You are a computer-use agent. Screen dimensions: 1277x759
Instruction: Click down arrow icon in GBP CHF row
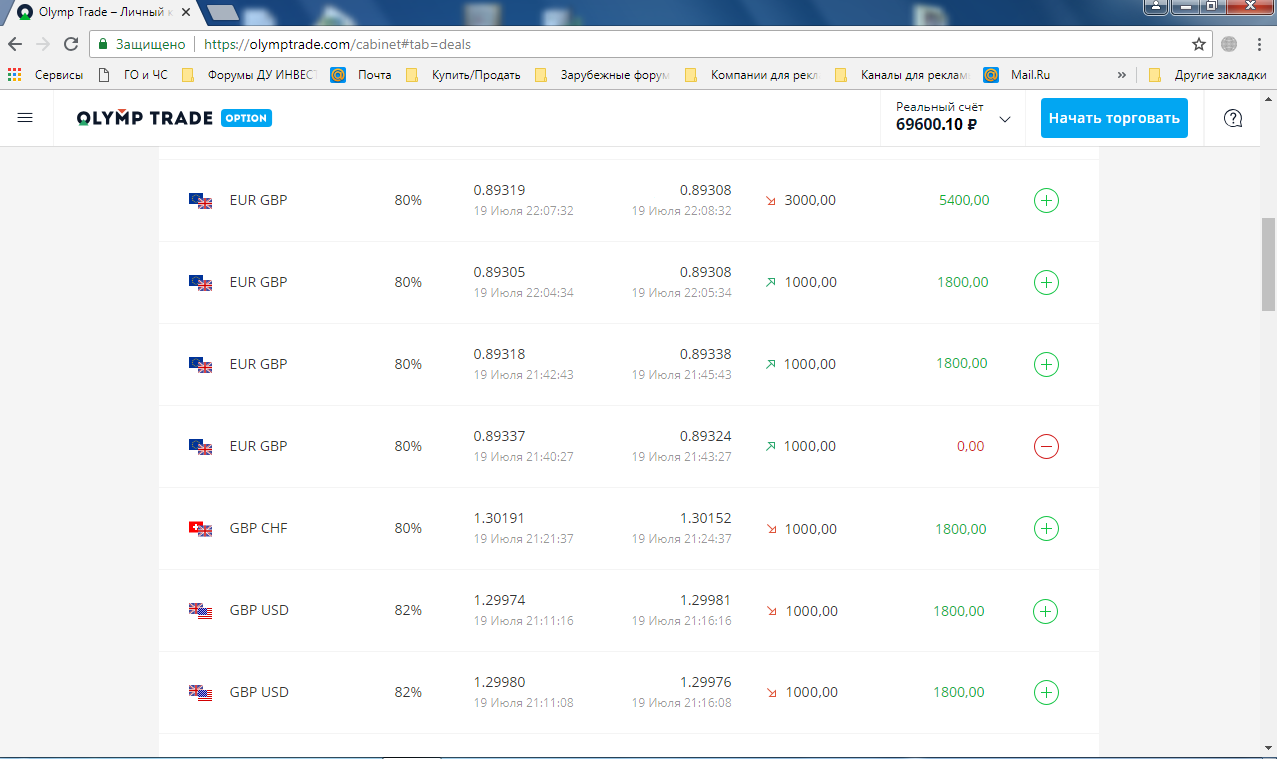click(771, 529)
